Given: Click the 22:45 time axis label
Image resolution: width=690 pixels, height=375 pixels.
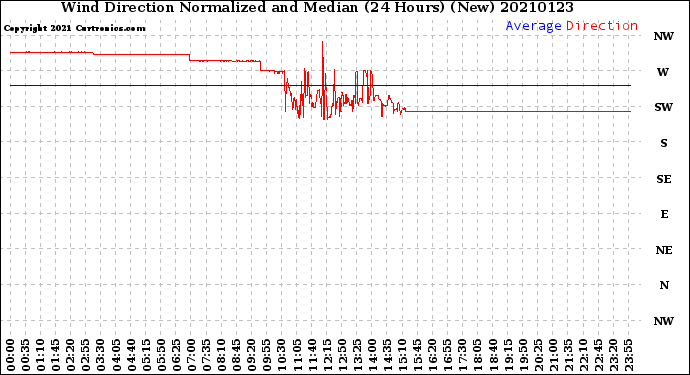Looking at the screenshot, I should (598, 355).
